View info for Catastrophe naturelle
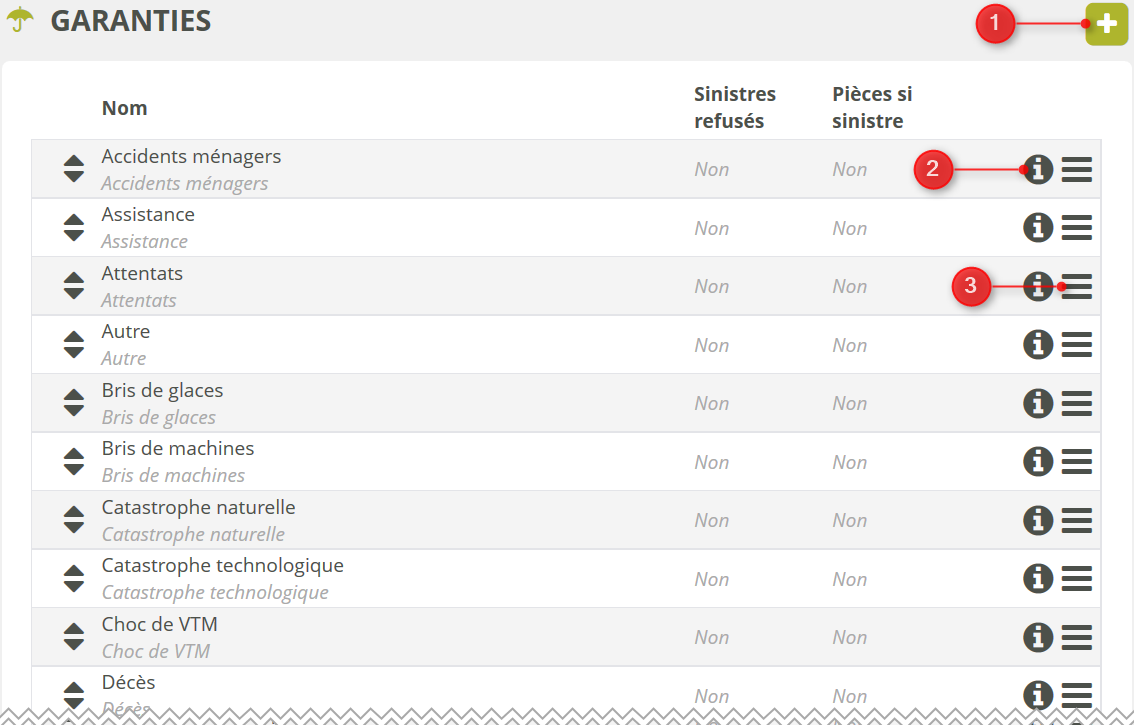1134x725 pixels. coord(1038,520)
